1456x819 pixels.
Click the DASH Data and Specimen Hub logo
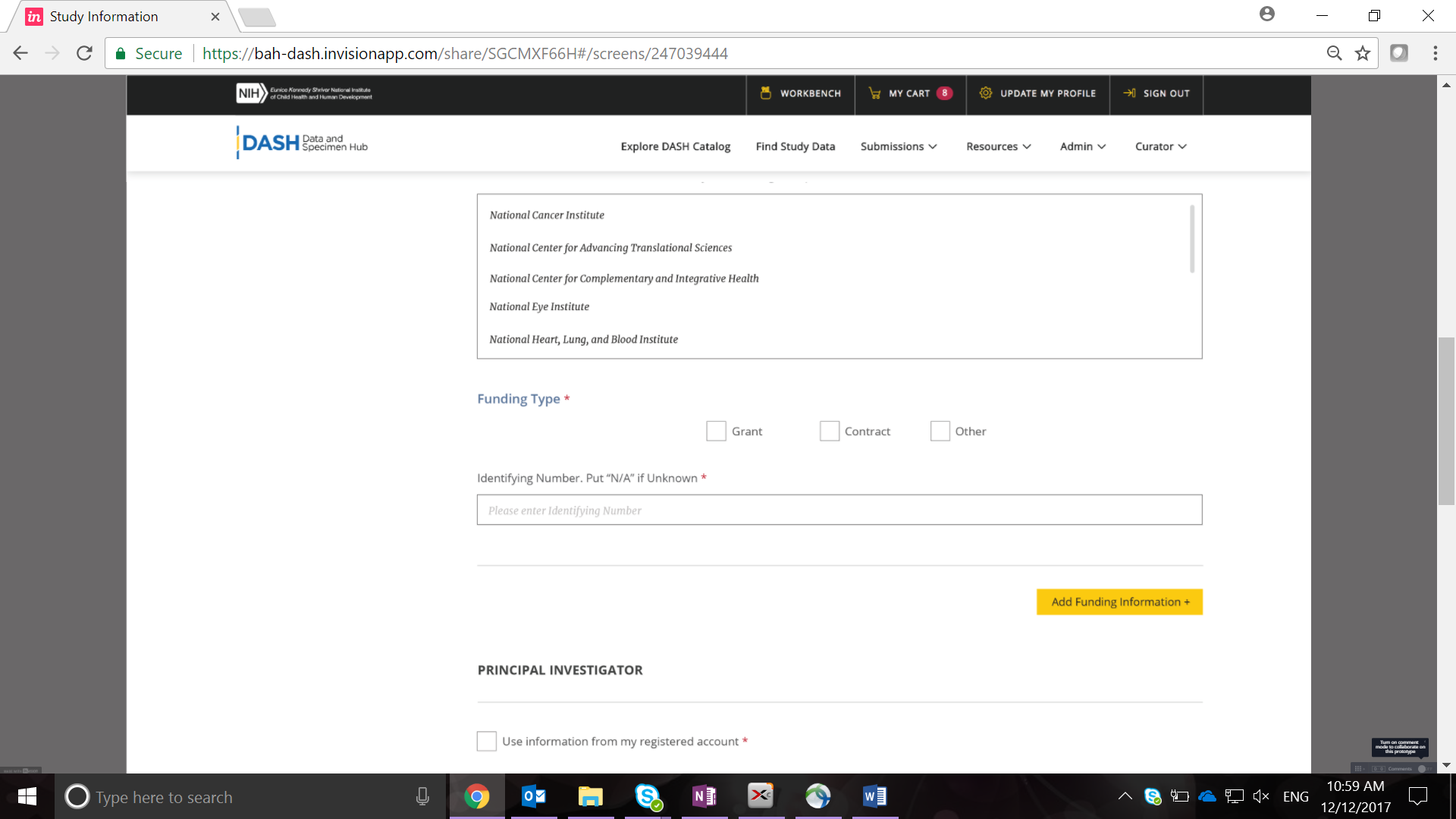tap(303, 143)
